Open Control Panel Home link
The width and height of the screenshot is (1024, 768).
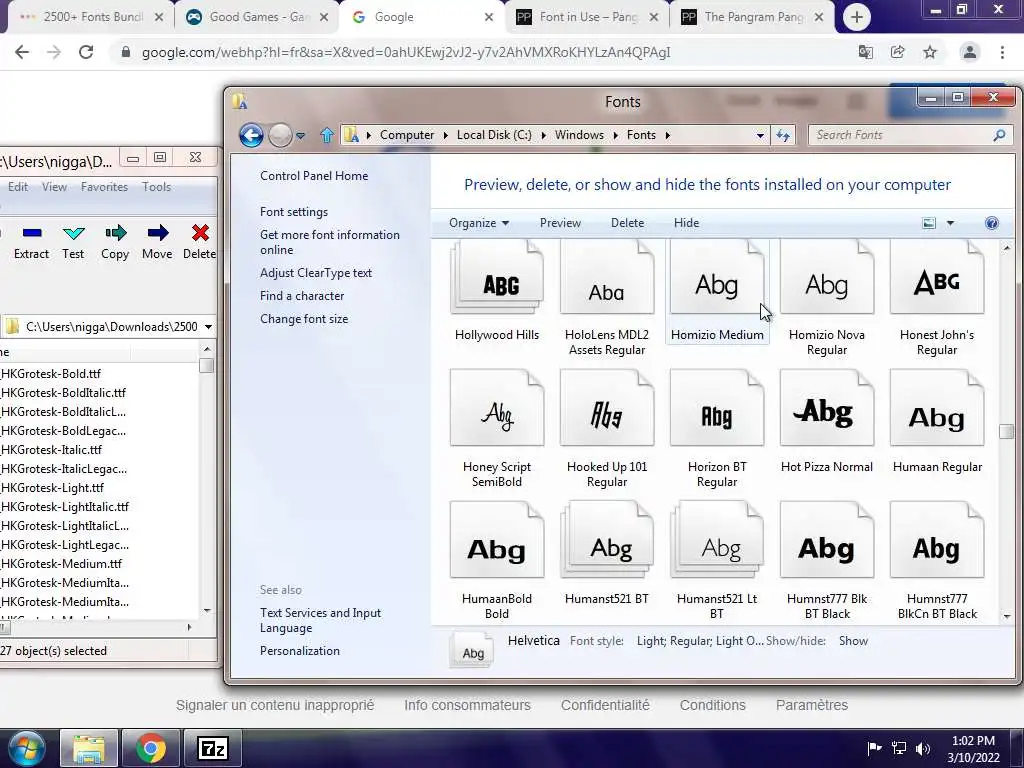313,176
